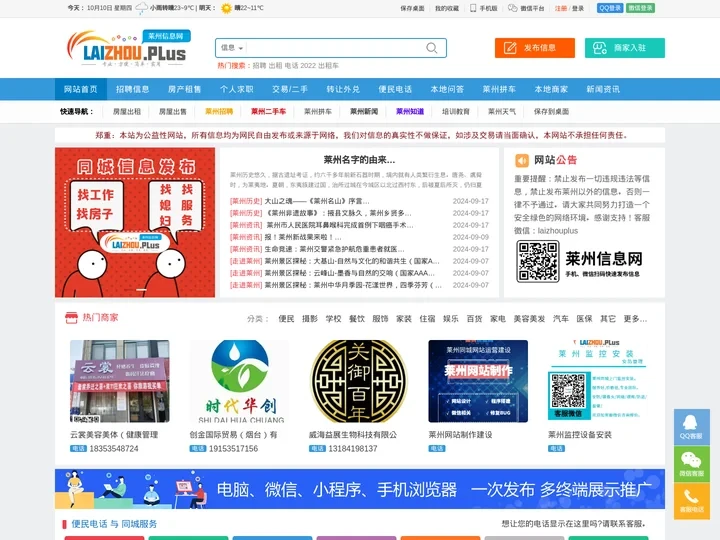Select the 房产租售 nav tab
The width and height of the screenshot is (720, 540).
185,89
